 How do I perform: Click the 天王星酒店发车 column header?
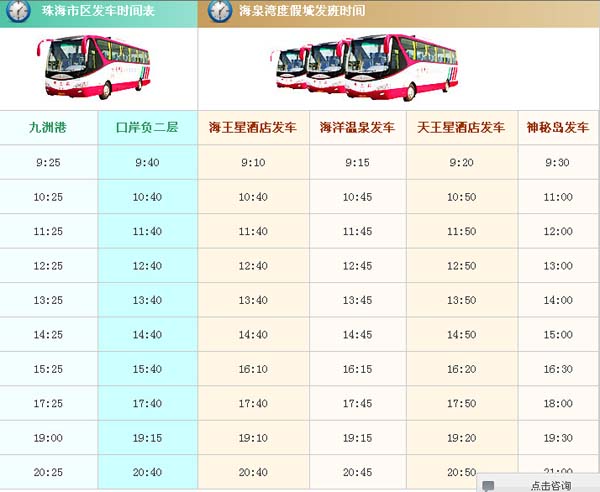[461, 127]
